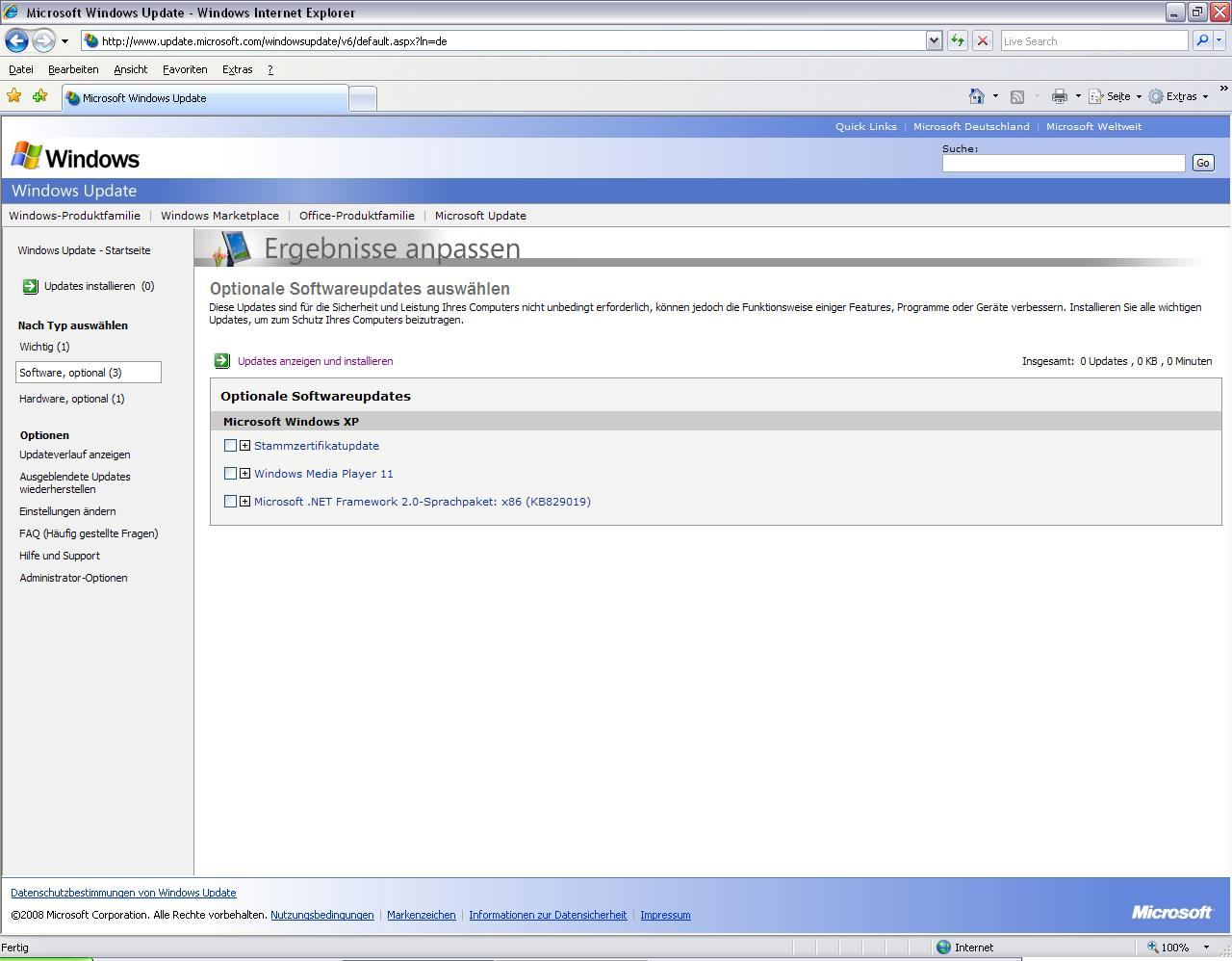
Task: Click green arrow next to Updates anzeigen
Action: coord(221,361)
